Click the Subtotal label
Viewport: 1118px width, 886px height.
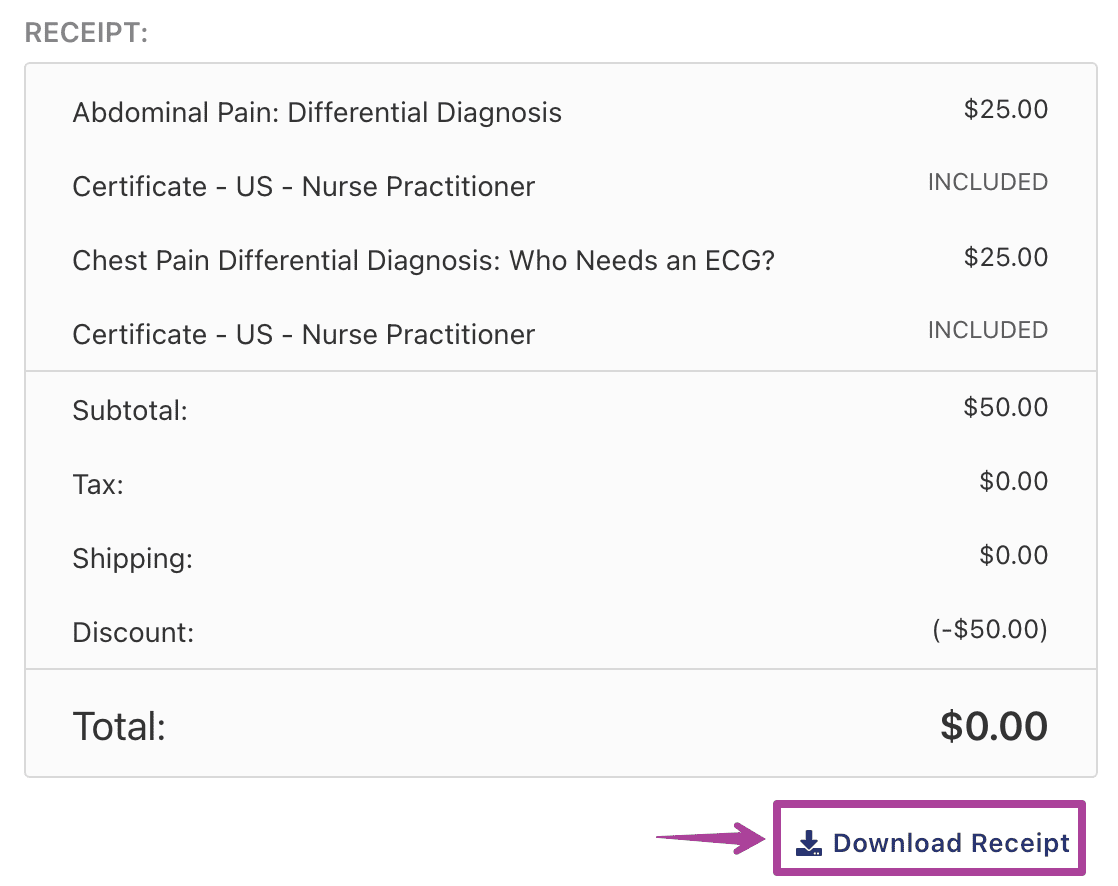click(130, 411)
